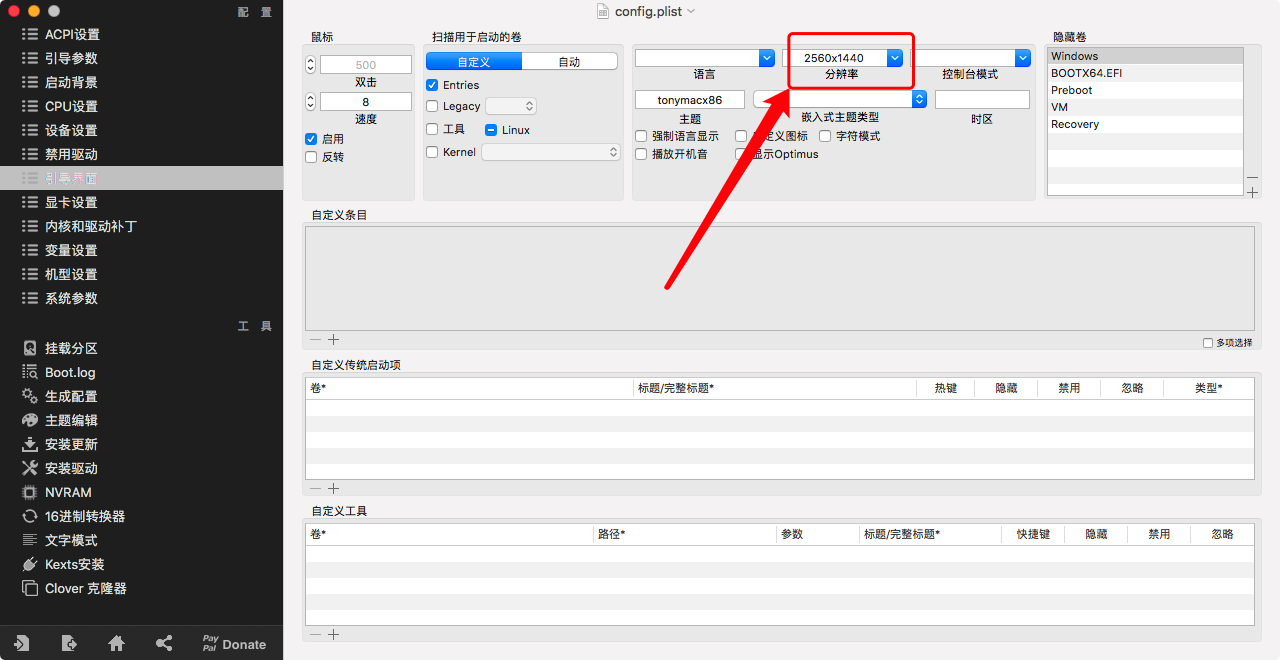The image size is (1280, 660).
Task: Open the NVRAM tool
Action: point(57,492)
